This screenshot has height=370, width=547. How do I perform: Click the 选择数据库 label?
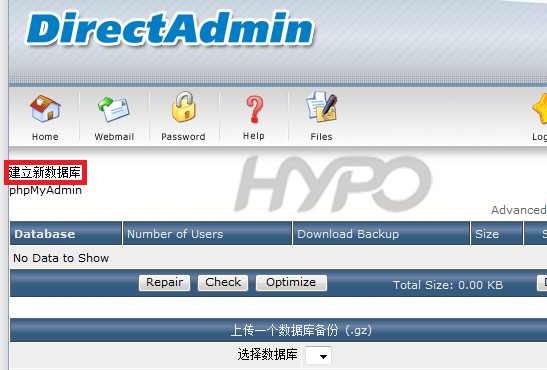267,355
